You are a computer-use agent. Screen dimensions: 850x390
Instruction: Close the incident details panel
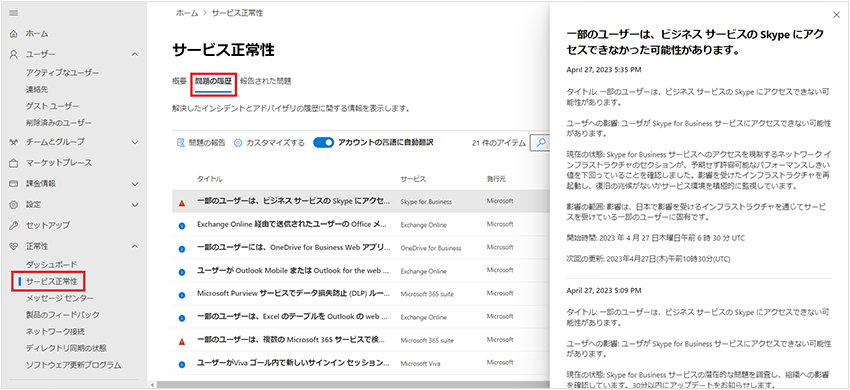click(x=836, y=15)
